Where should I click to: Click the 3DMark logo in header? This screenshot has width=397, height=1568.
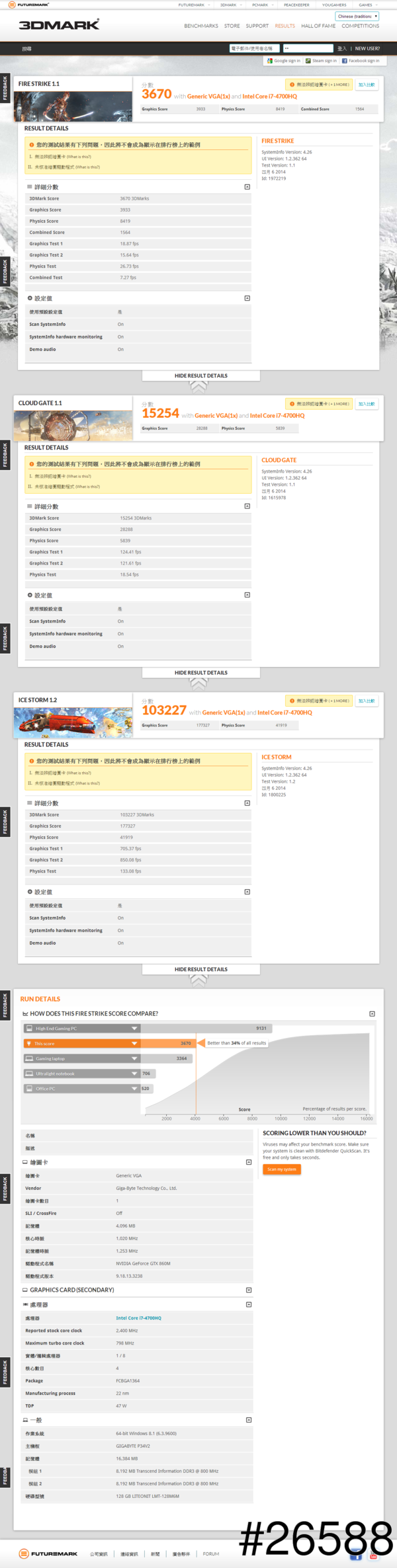pyautogui.click(x=59, y=24)
